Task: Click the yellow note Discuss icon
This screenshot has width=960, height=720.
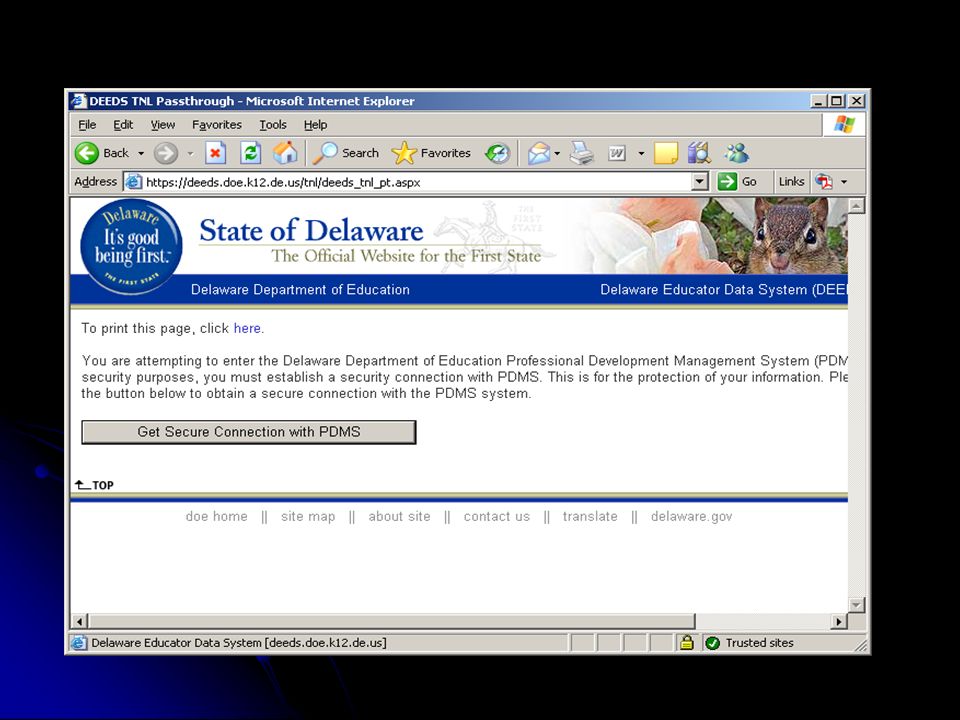Action: 666,153
